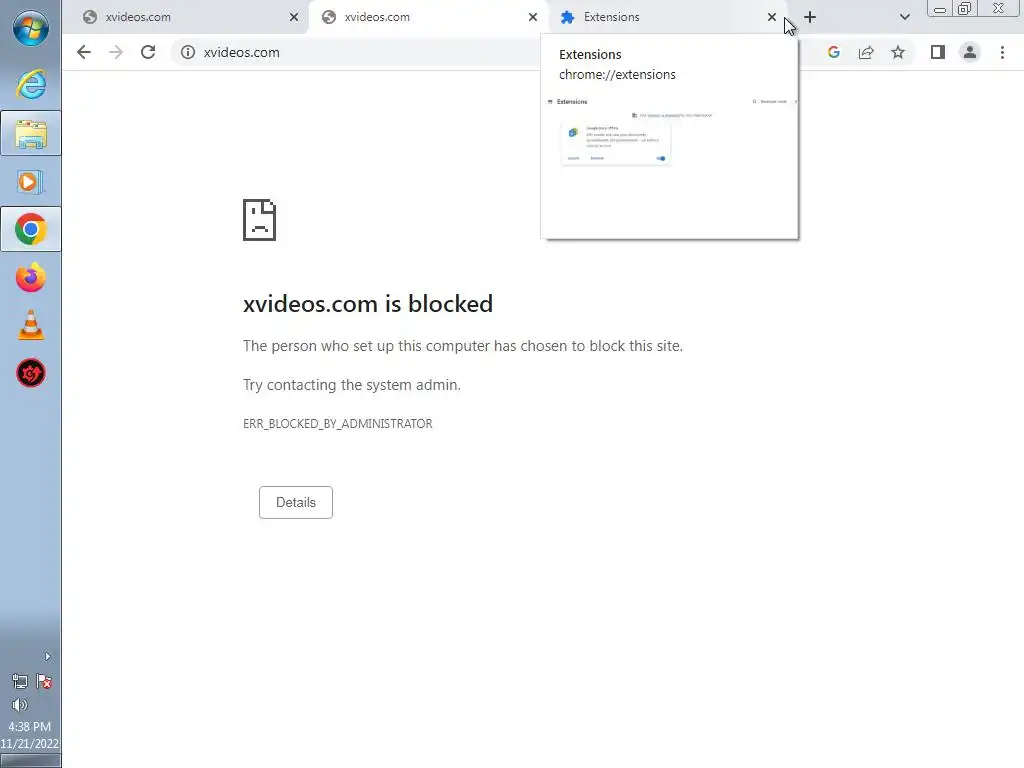Click the Extensions tab preview thumbnail
This screenshot has width=1024, height=768.
coord(669,166)
